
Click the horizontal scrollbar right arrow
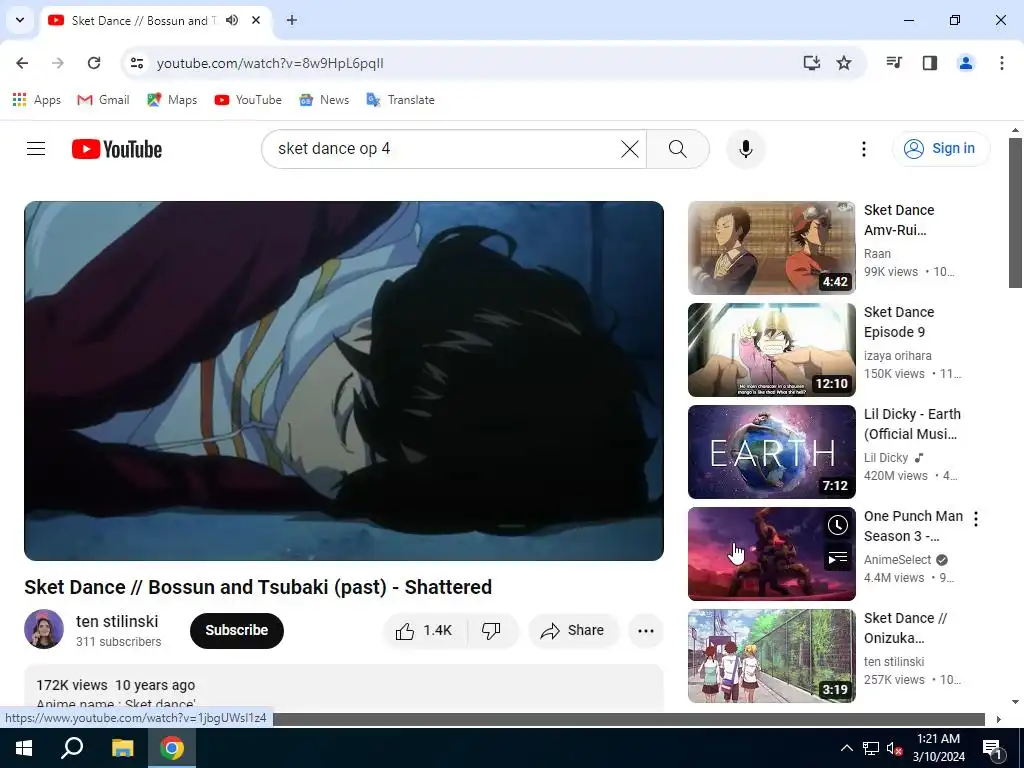pyautogui.click(x=998, y=719)
